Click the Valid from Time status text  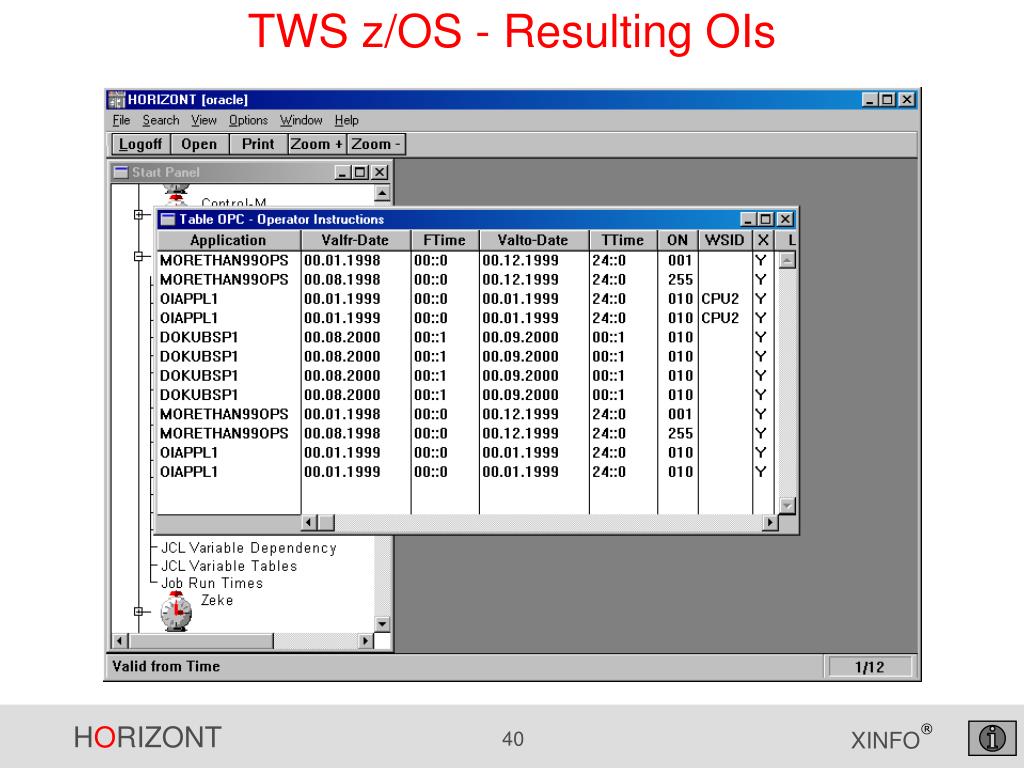point(166,666)
